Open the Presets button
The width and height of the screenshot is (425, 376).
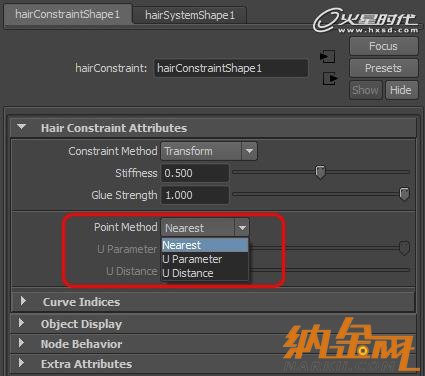[383, 68]
